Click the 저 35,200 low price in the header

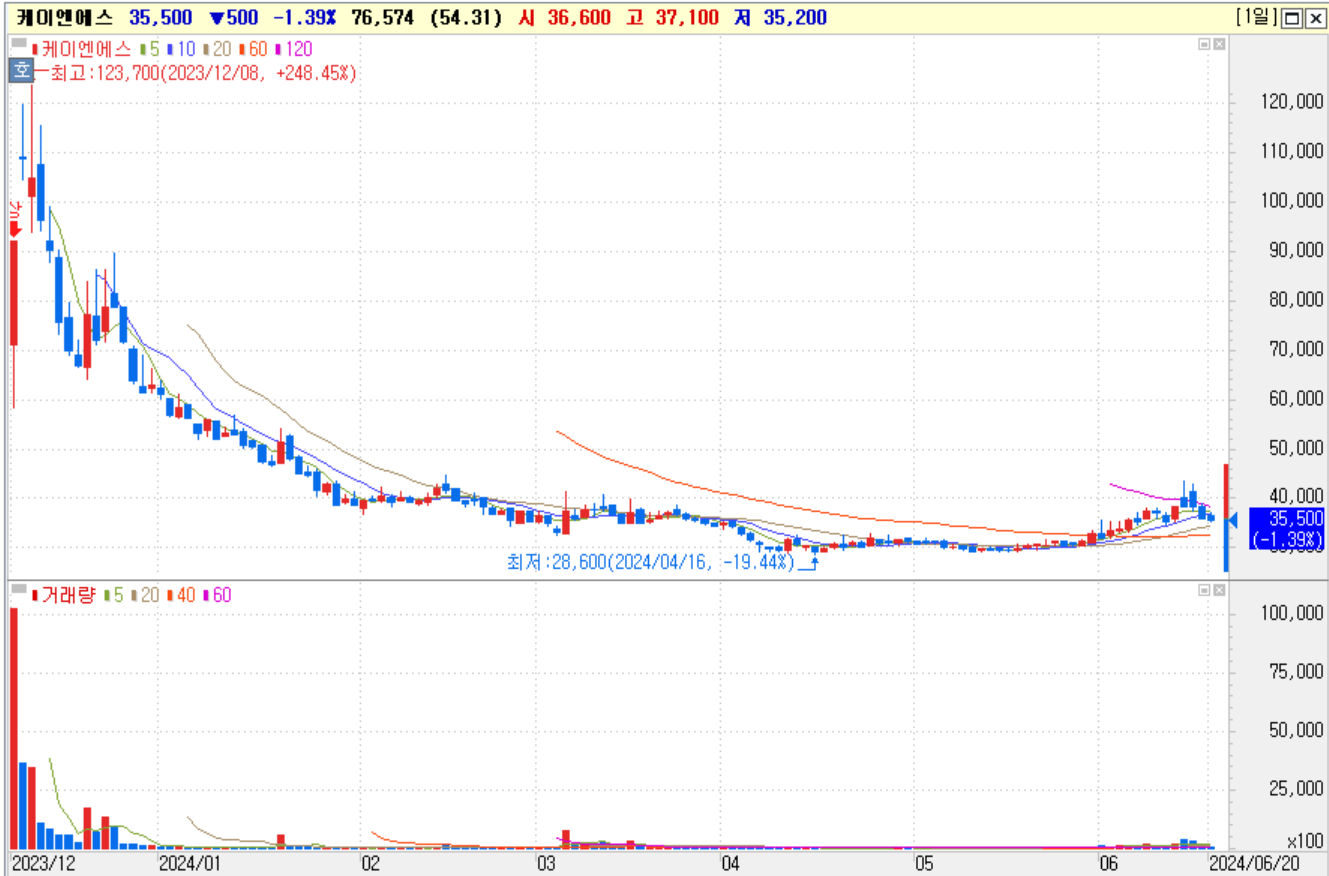tap(780, 18)
